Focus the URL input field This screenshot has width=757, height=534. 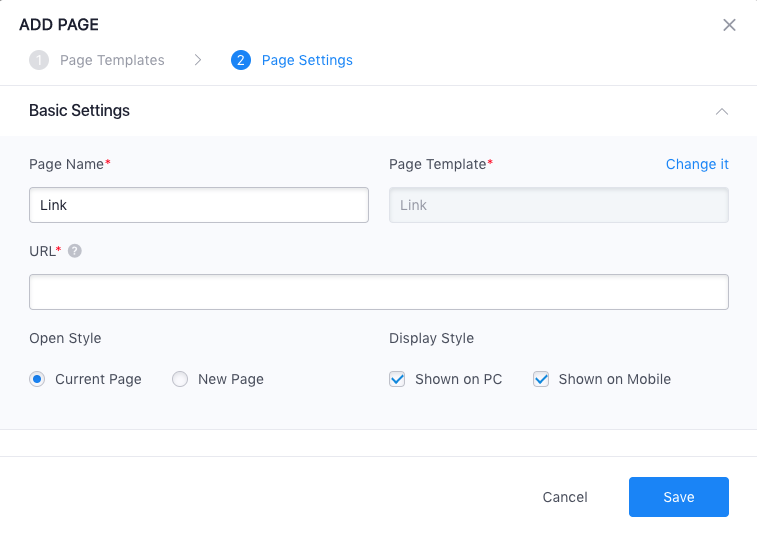379,292
